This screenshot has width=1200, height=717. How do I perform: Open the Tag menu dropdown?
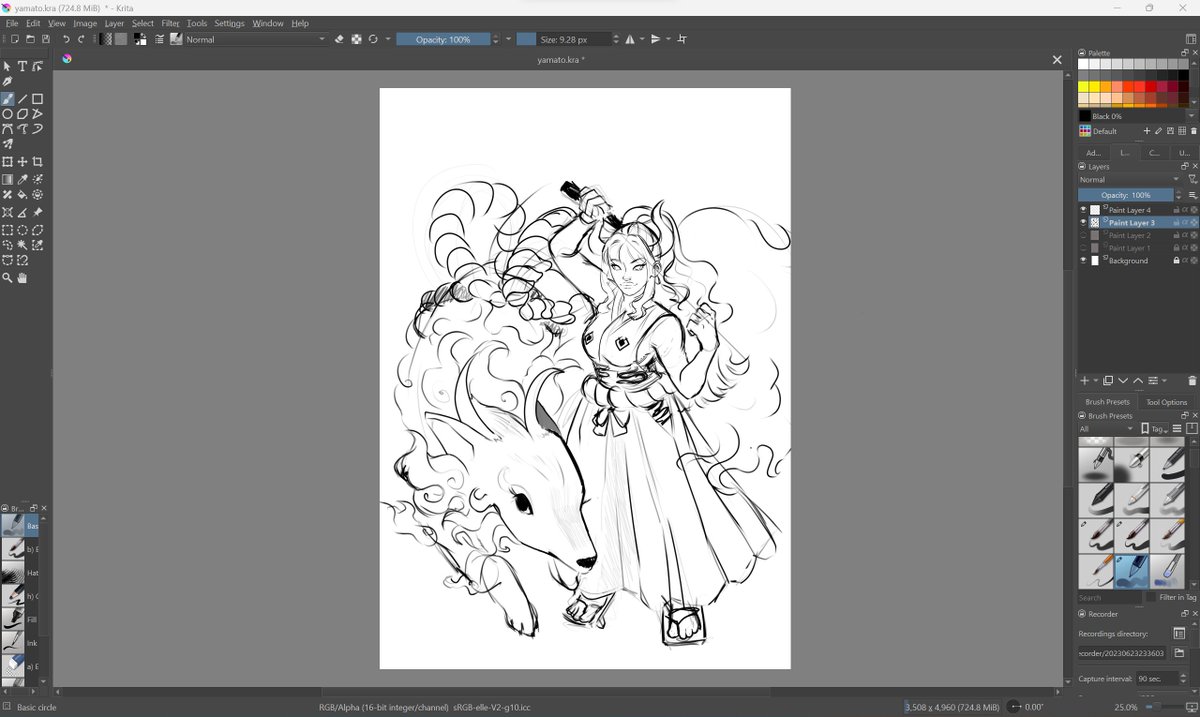[1155, 429]
